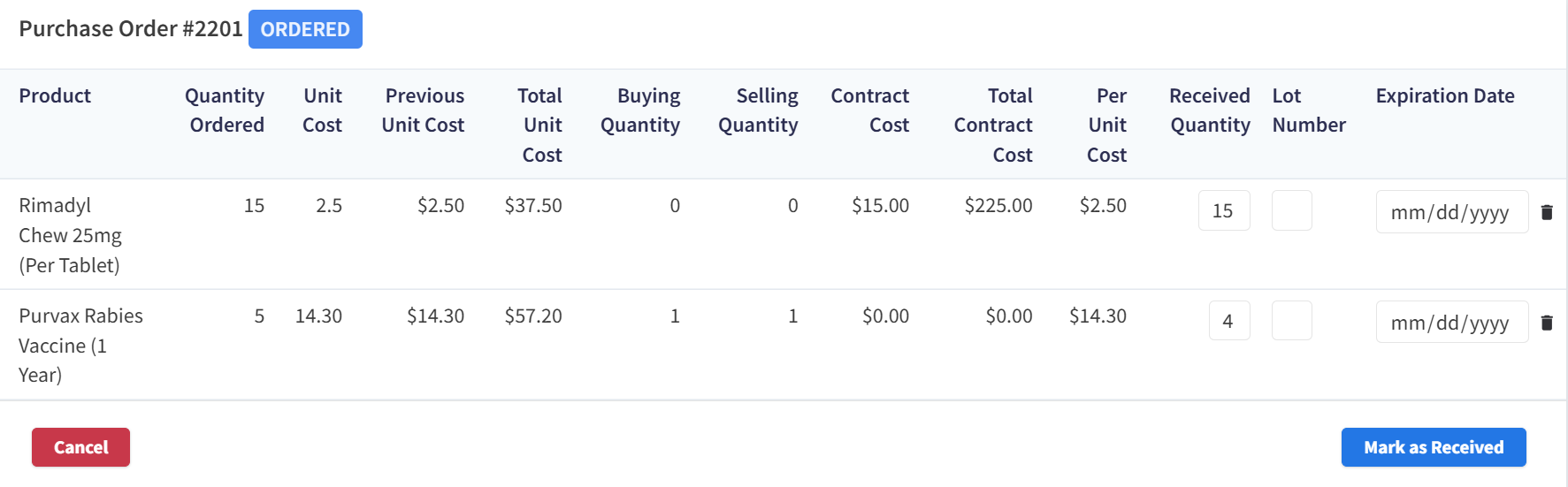Image resolution: width=1568 pixels, height=487 pixels.
Task: Focus the Purvax Rabies lot number field
Action: [x=1291, y=322]
